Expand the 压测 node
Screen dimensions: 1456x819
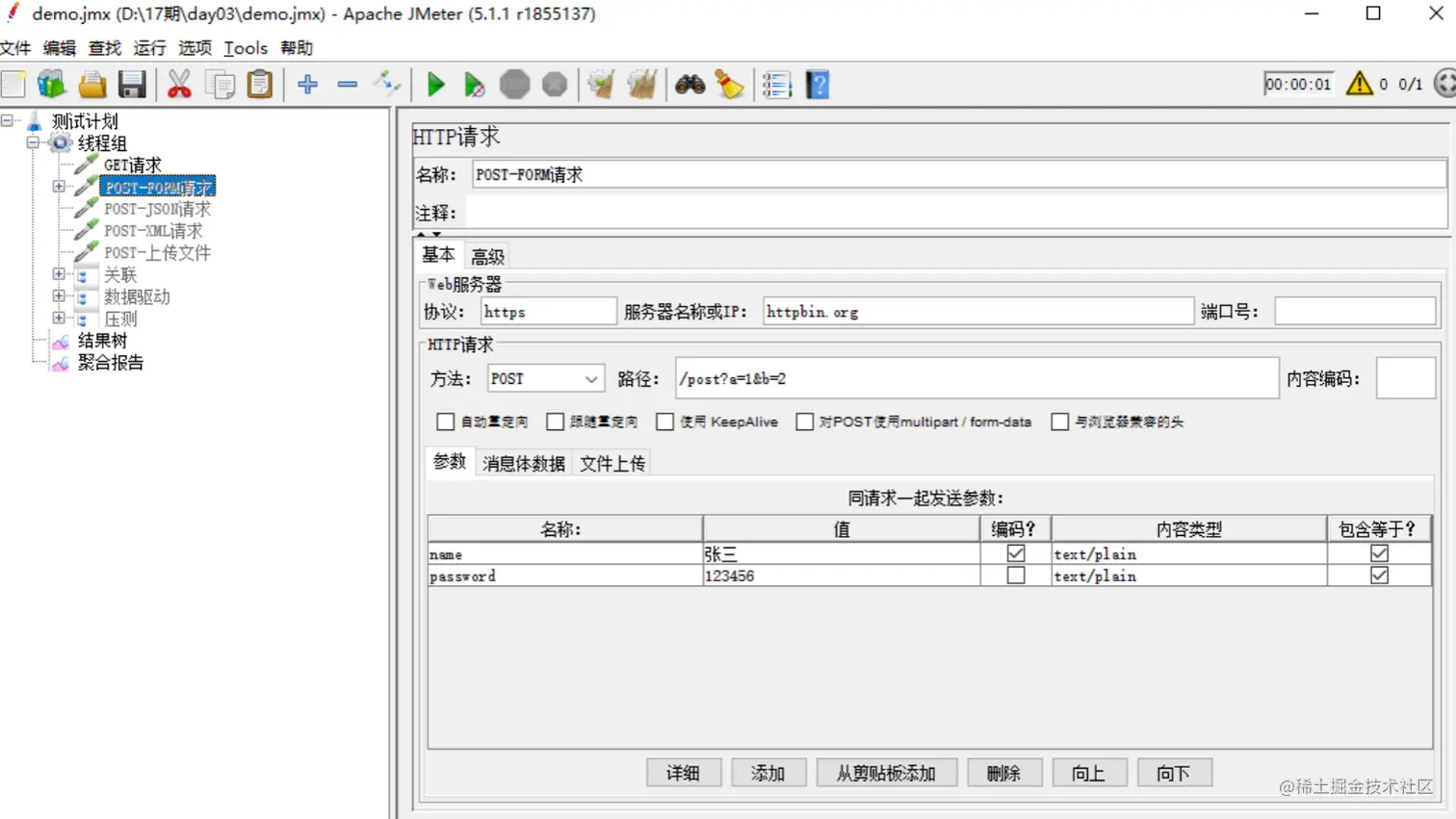tap(59, 318)
